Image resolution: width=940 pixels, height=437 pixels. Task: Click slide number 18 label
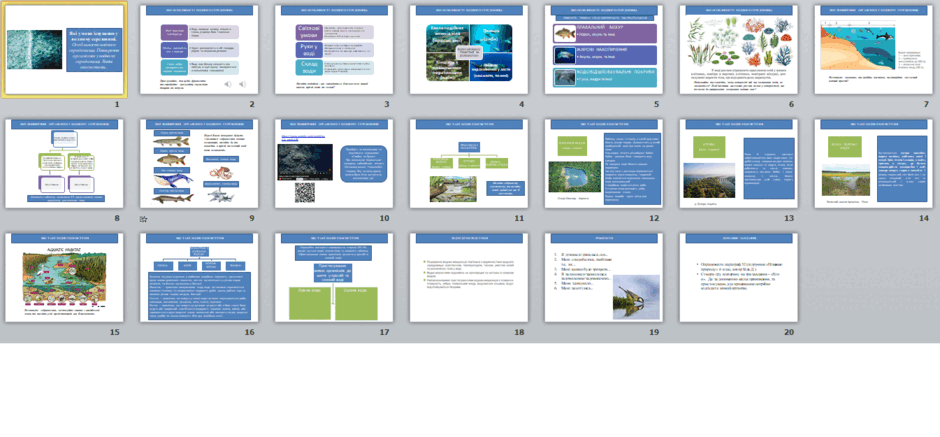click(519, 332)
